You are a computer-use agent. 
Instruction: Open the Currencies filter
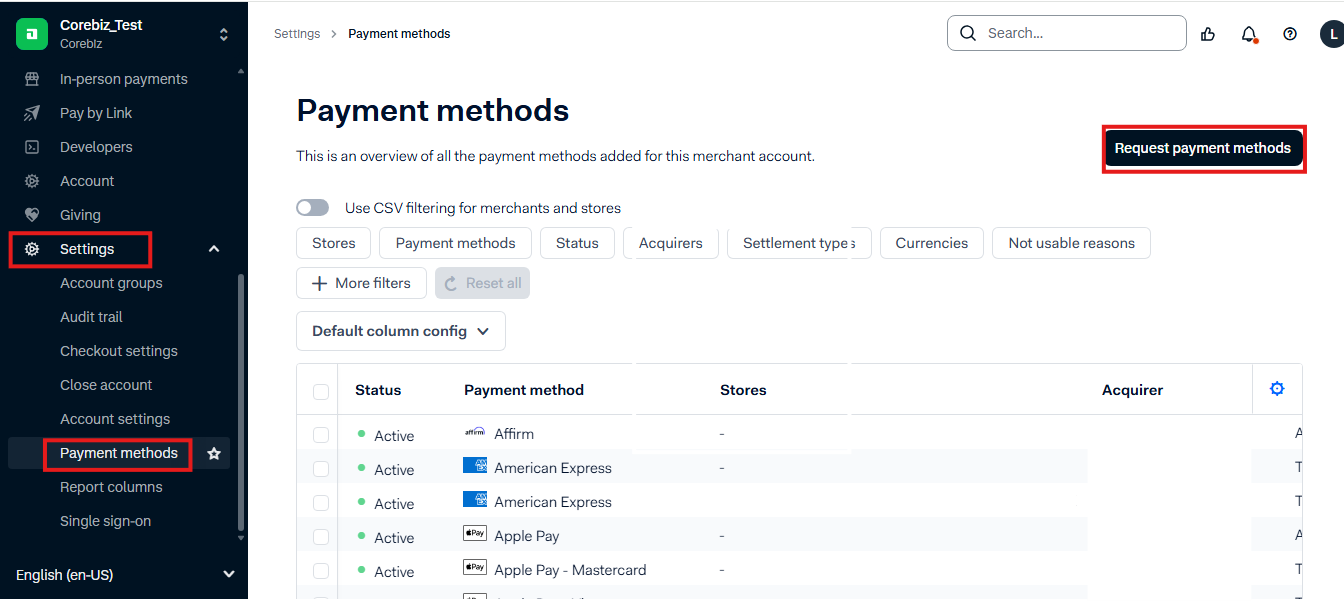coord(932,243)
